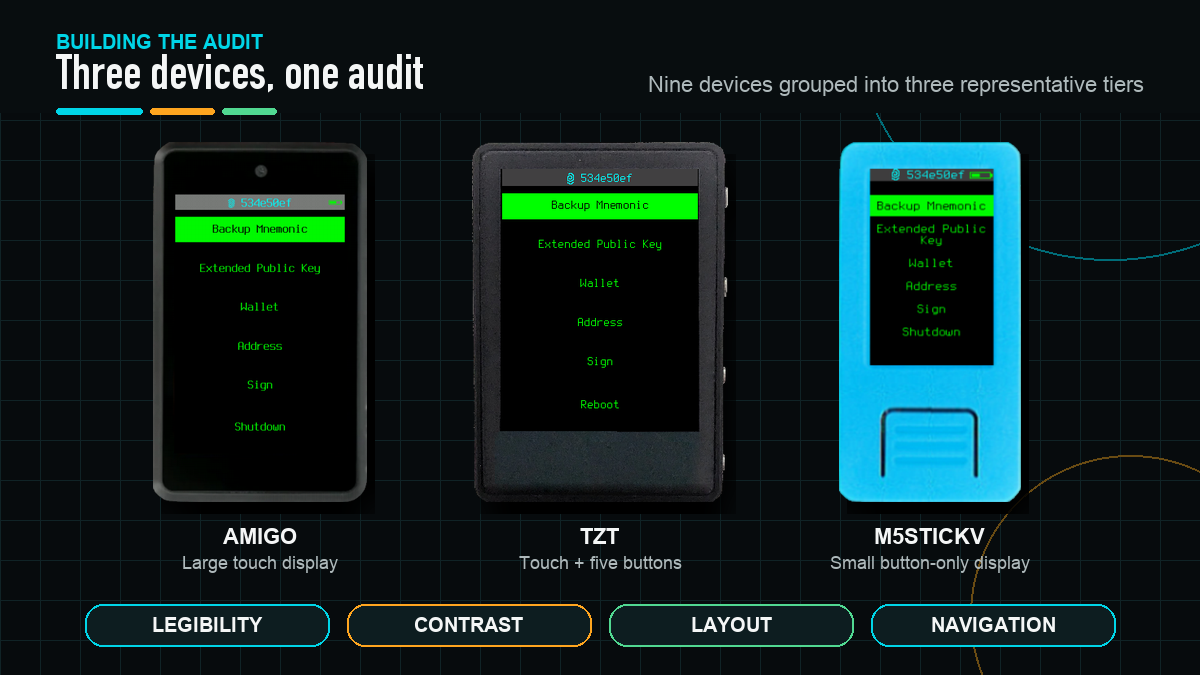Select Backup Mnemonic on the TZT screen
Image resolution: width=1200 pixels, height=675 pixels.
(x=600, y=206)
